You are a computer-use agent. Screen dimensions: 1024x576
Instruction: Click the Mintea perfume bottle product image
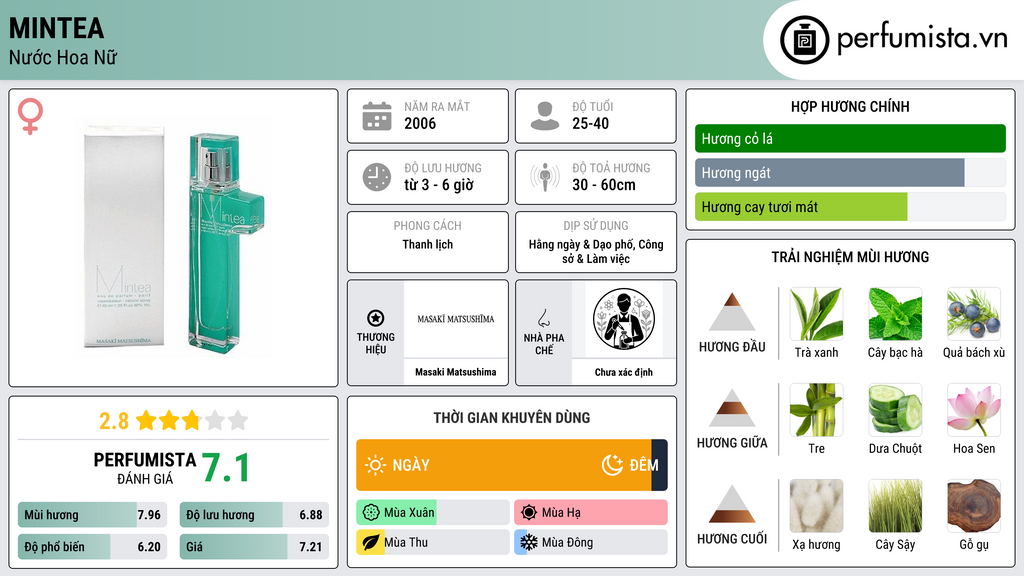point(174,238)
